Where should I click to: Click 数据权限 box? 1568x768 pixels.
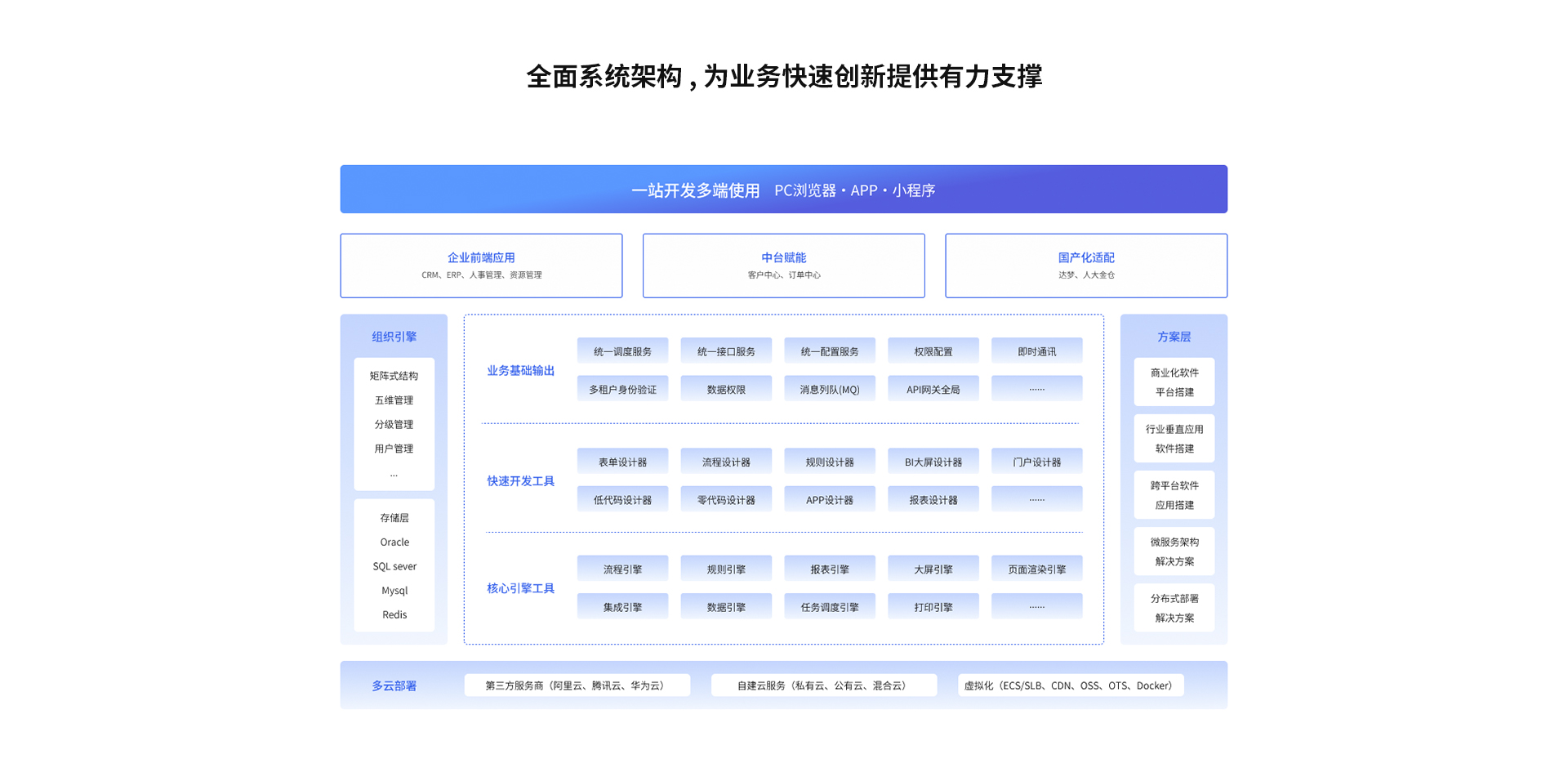pos(726,389)
